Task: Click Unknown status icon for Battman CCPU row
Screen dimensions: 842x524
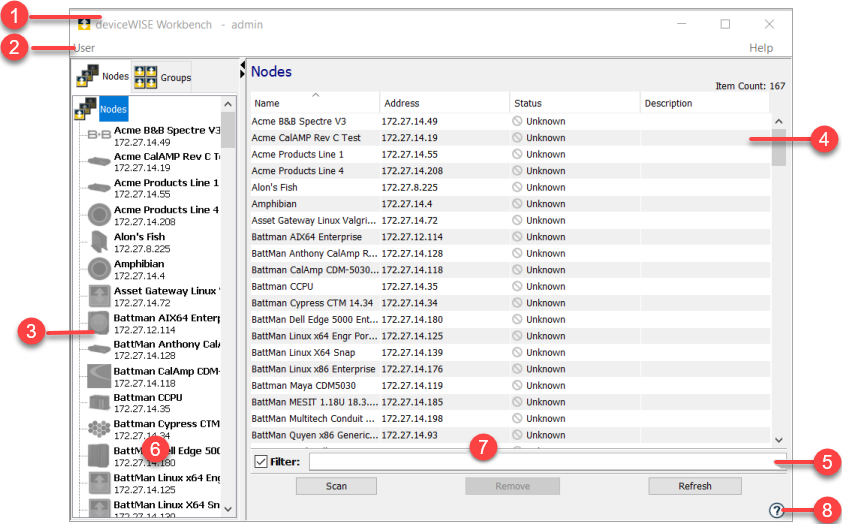Action: [517, 286]
